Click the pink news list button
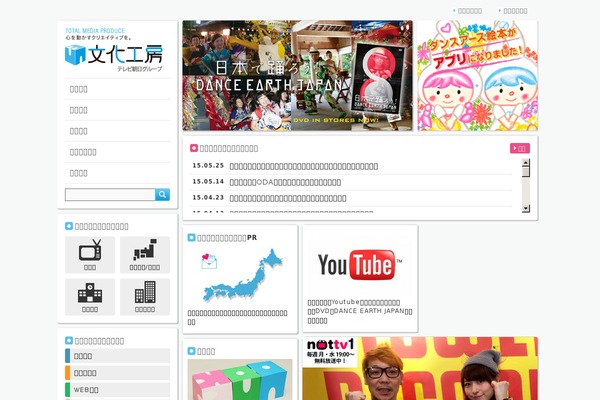 pos(520,148)
